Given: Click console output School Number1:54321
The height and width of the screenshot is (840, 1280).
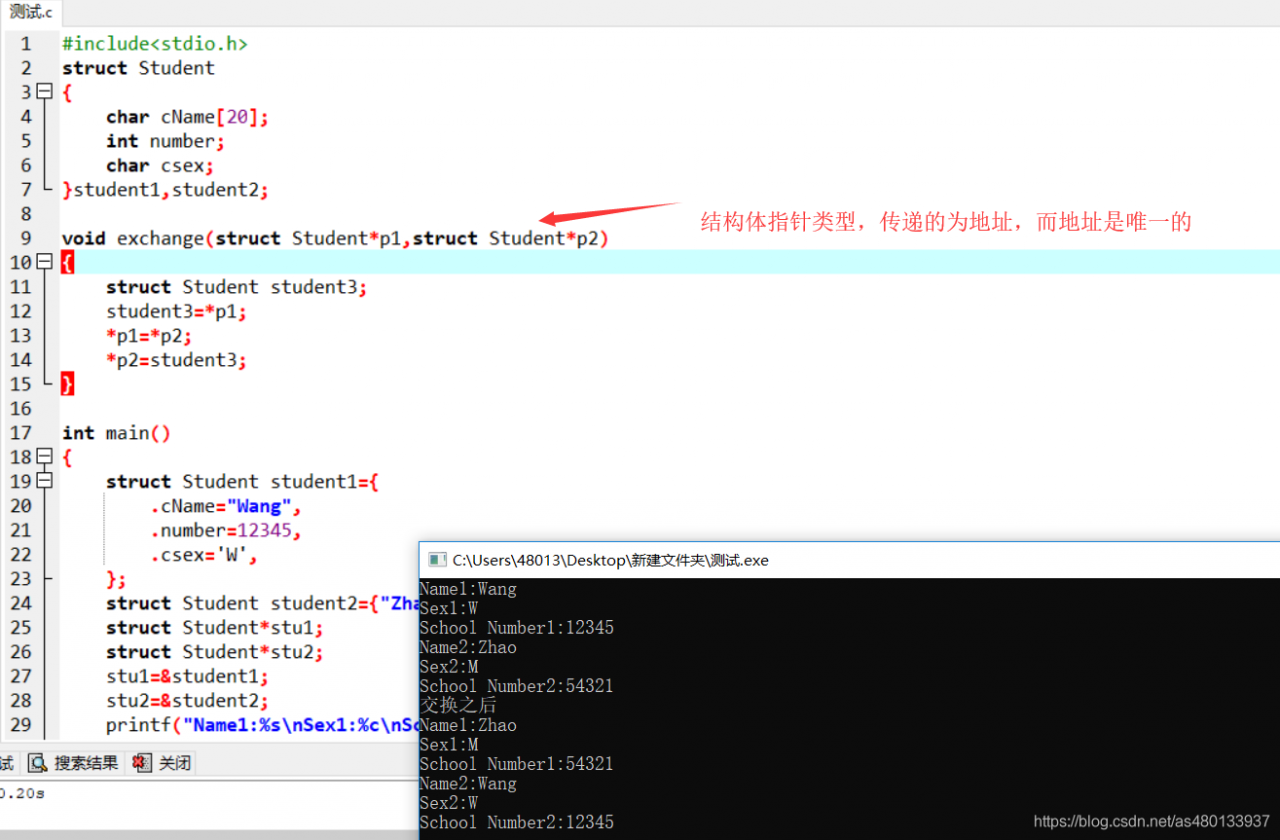Looking at the screenshot, I should click(517, 764).
